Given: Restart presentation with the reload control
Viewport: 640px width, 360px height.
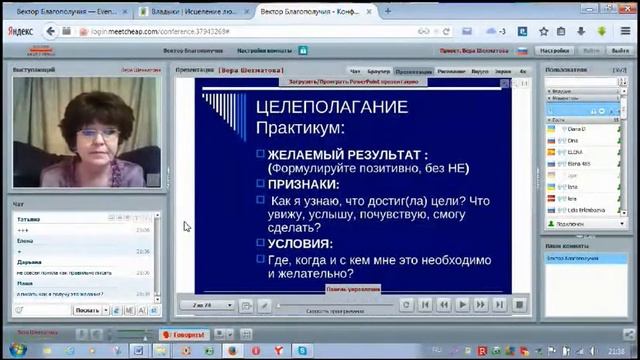Looking at the screenshot, I should [x=406, y=304].
